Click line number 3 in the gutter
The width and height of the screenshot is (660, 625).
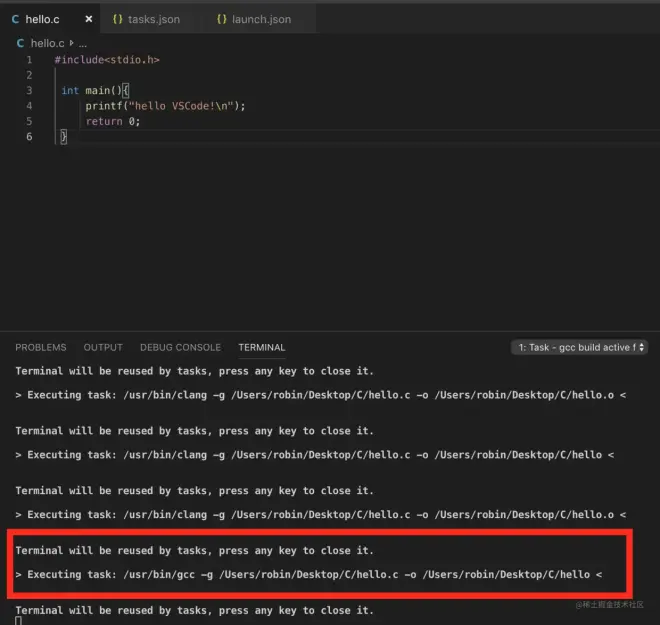click(29, 90)
